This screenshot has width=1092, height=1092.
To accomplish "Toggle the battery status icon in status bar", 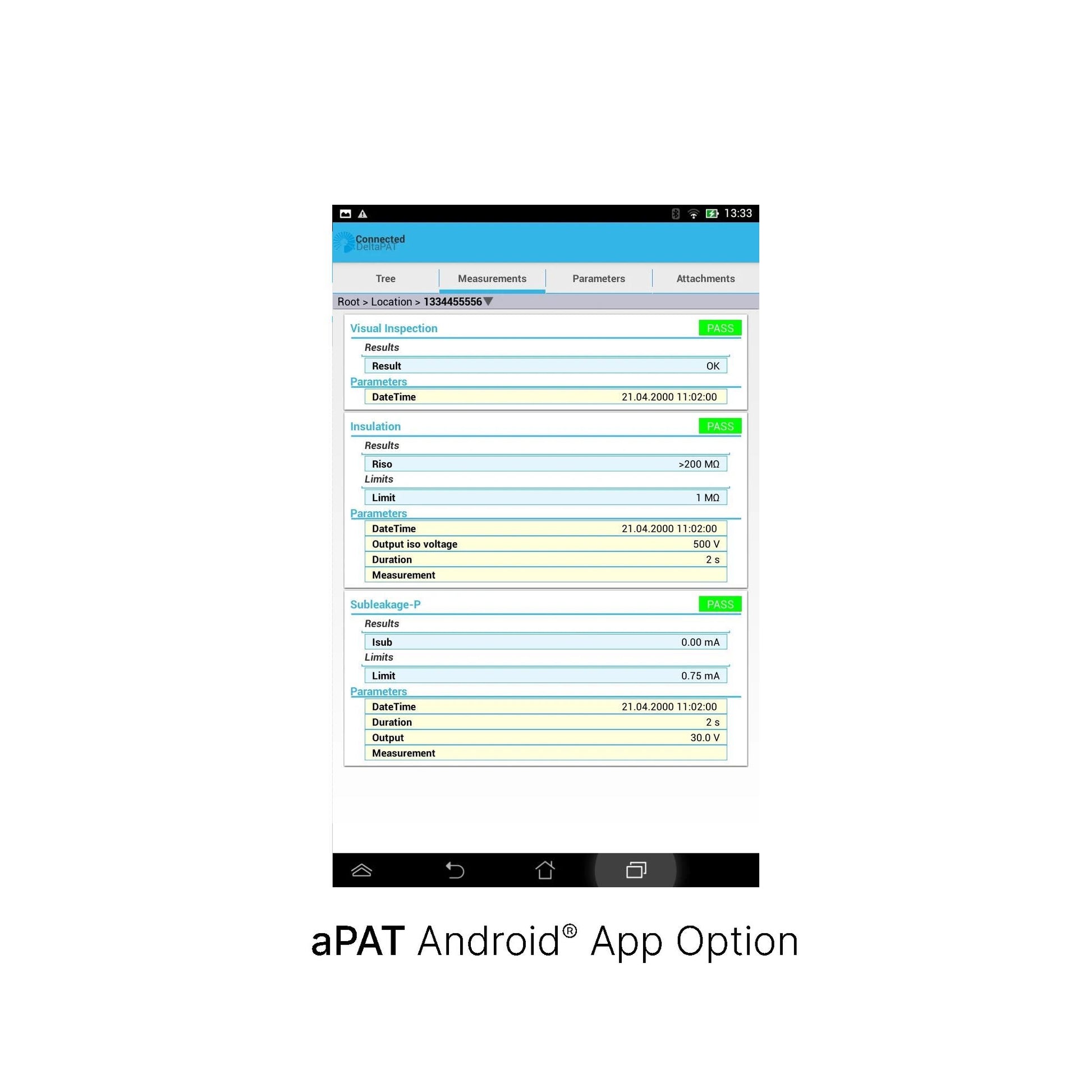I will (x=715, y=213).
